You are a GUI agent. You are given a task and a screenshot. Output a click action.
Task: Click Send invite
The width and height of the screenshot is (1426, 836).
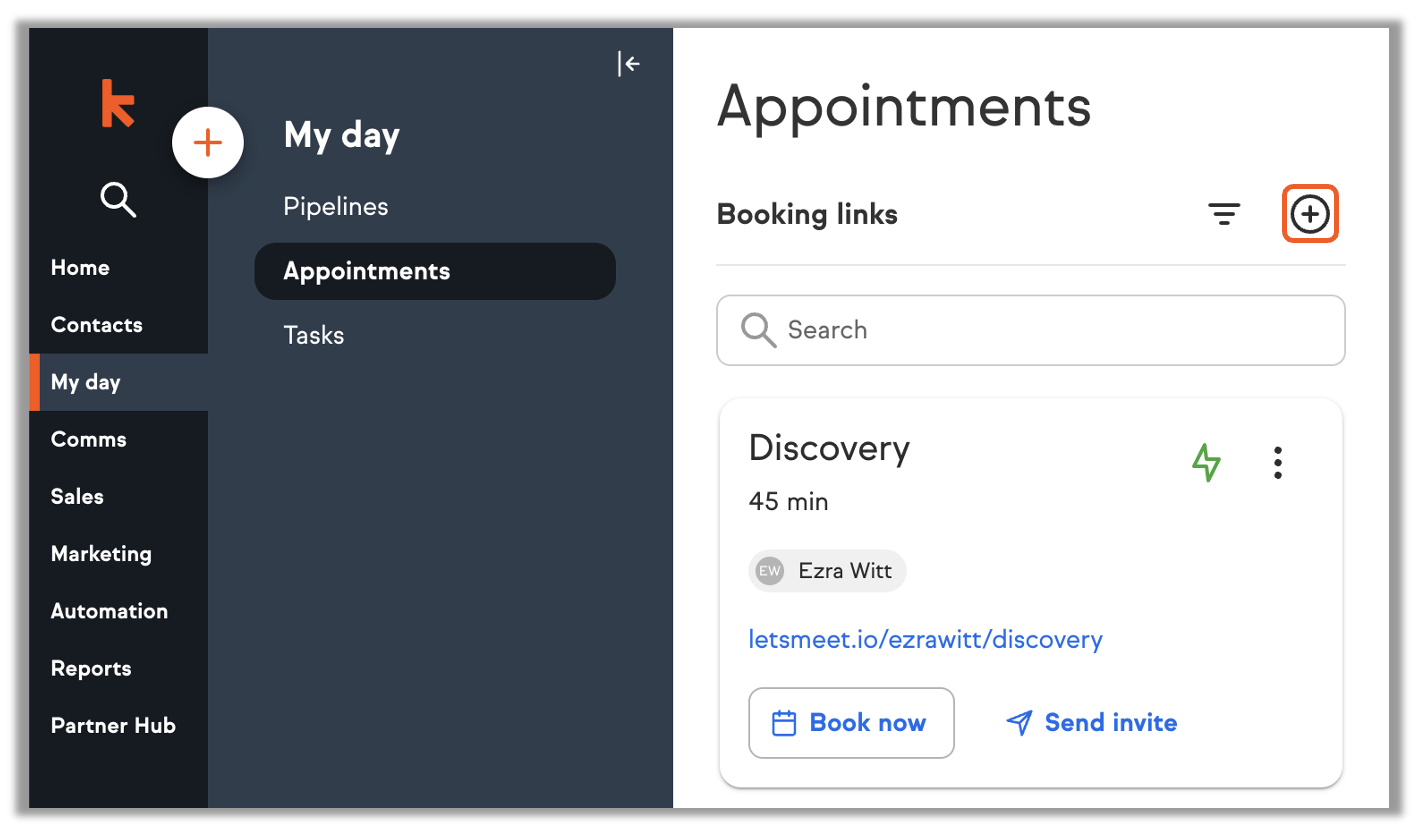[x=1091, y=723]
